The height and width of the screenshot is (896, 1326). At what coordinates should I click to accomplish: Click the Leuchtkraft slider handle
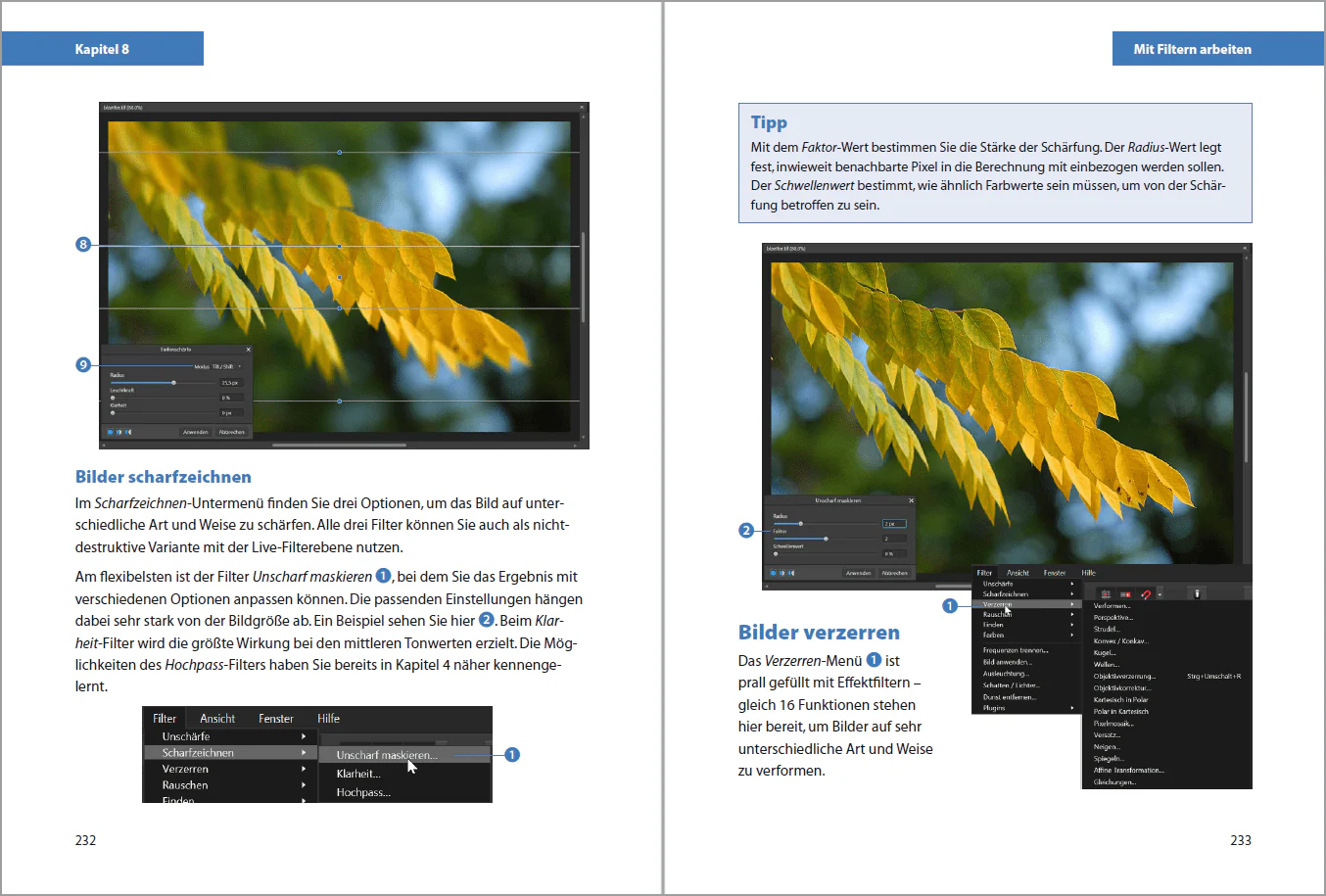click(113, 398)
